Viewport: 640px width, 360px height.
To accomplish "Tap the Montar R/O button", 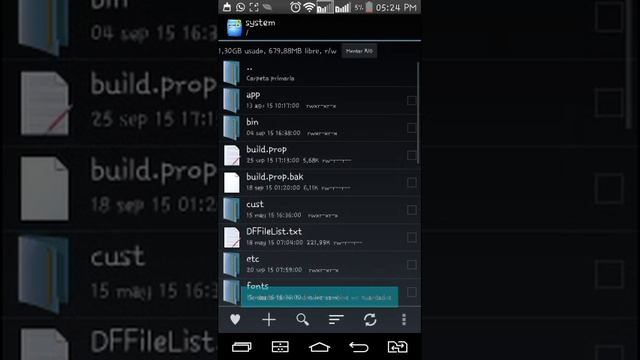I will coord(359,51).
